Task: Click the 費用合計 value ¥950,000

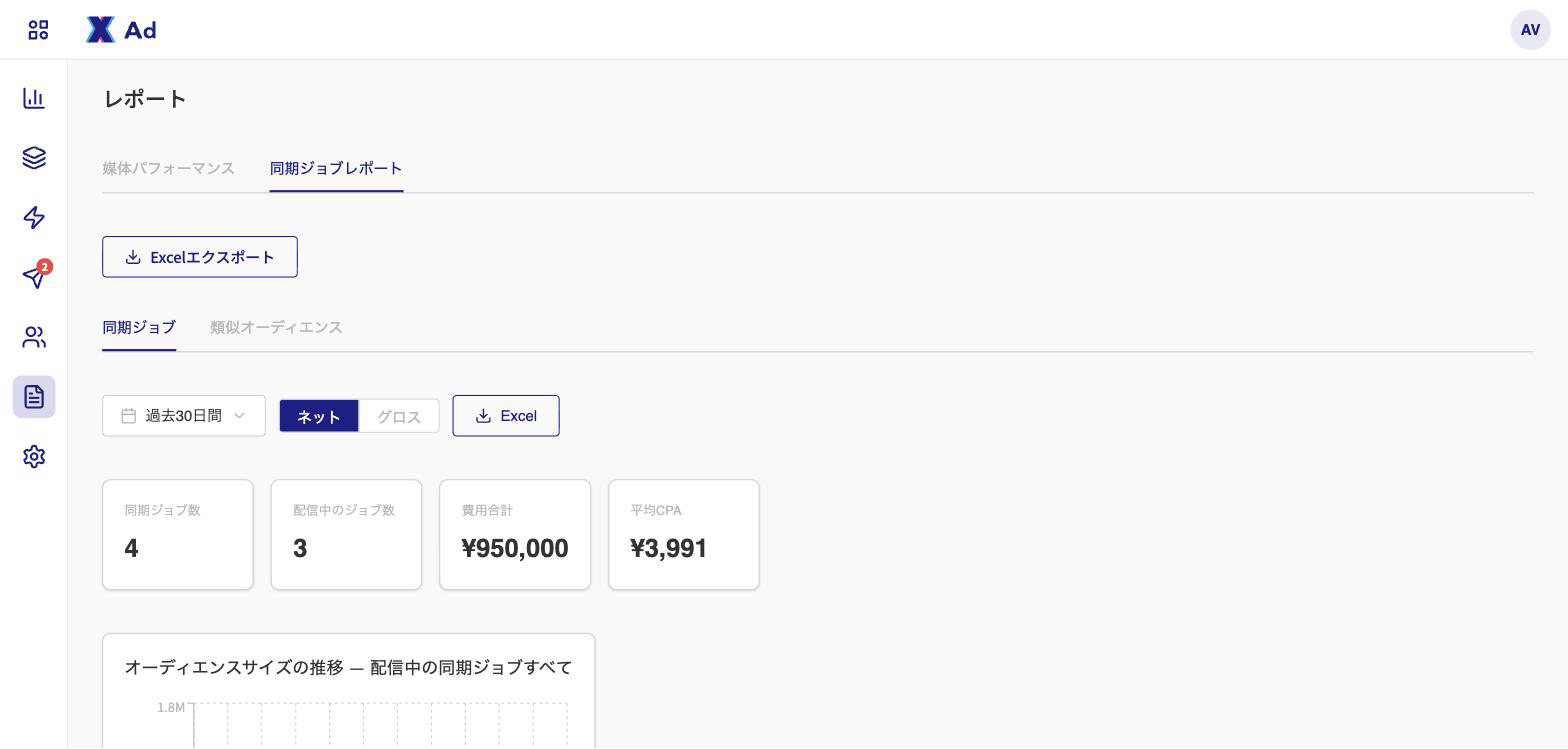Action: [x=515, y=548]
